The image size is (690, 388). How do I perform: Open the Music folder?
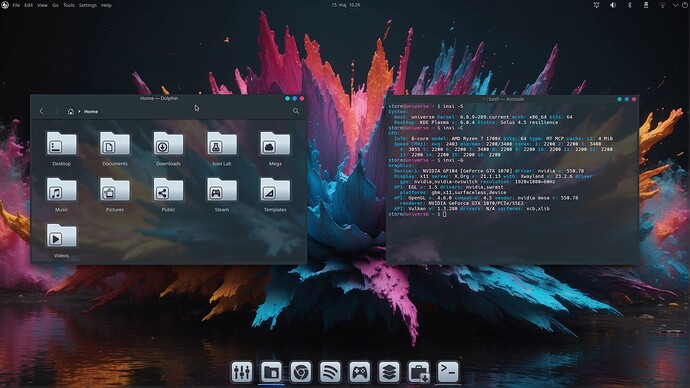(61, 194)
